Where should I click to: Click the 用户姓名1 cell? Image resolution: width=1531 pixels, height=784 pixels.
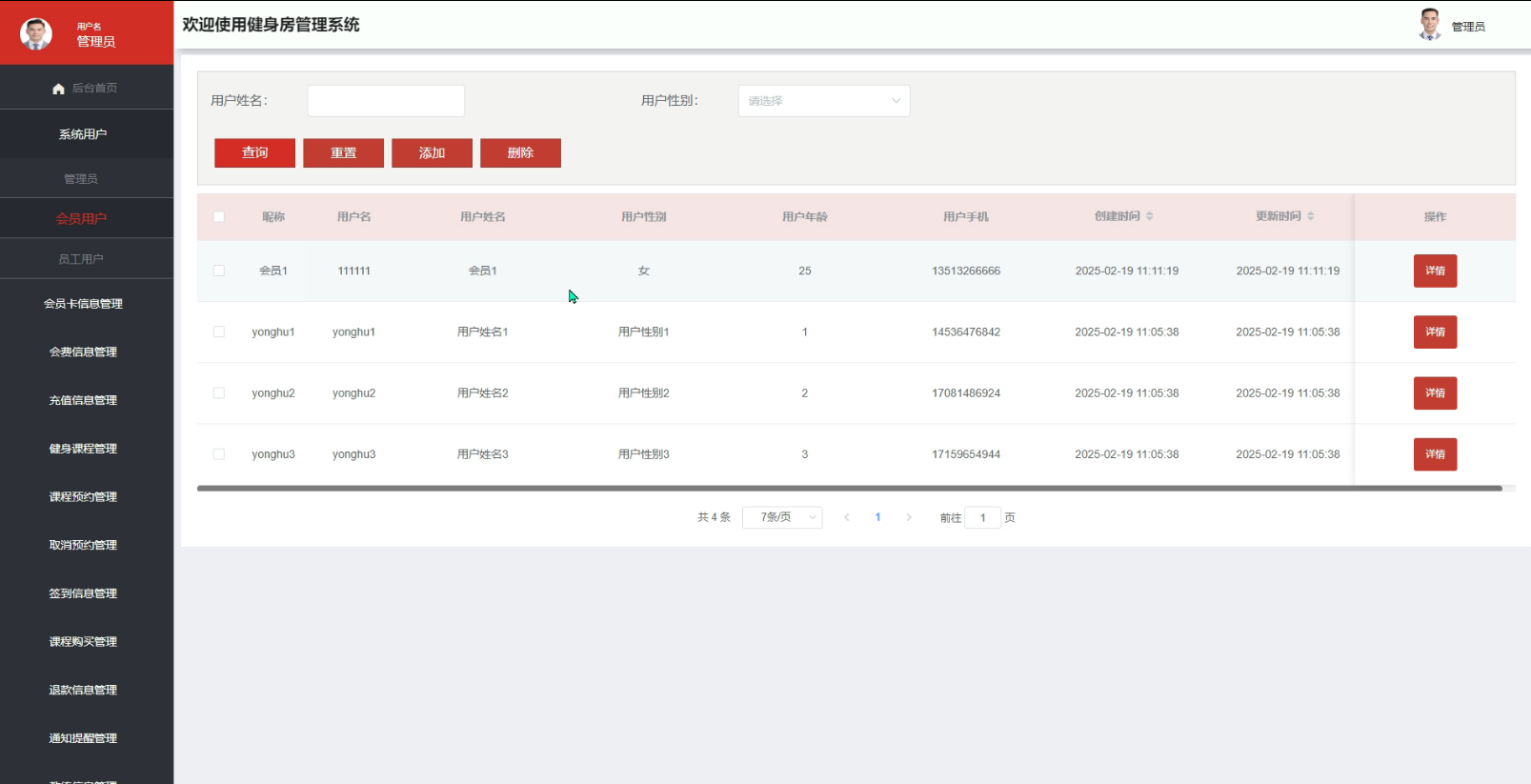(x=483, y=332)
